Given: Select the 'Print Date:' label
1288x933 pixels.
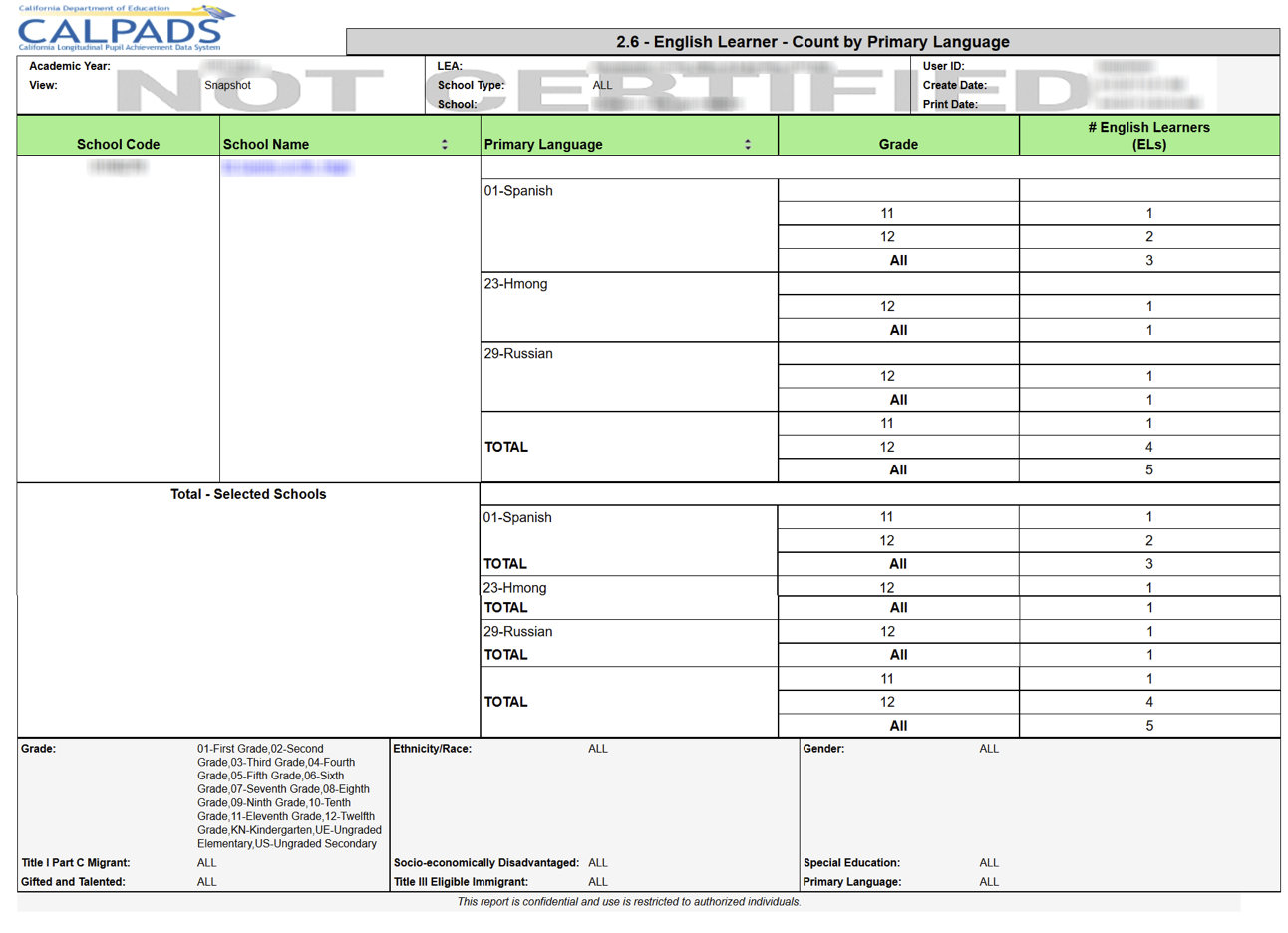Looking at the screenshot, I should coord(950,104).
